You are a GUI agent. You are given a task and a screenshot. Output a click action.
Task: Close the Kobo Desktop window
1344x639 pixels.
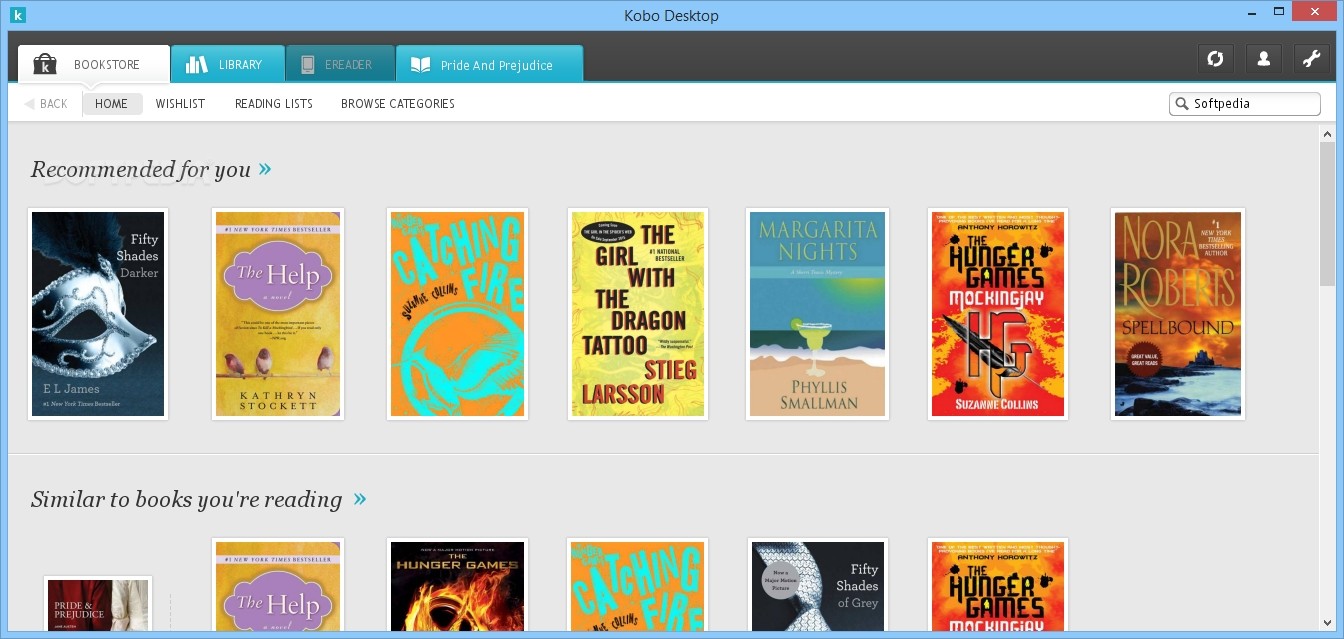click(x=1315, y=11)
